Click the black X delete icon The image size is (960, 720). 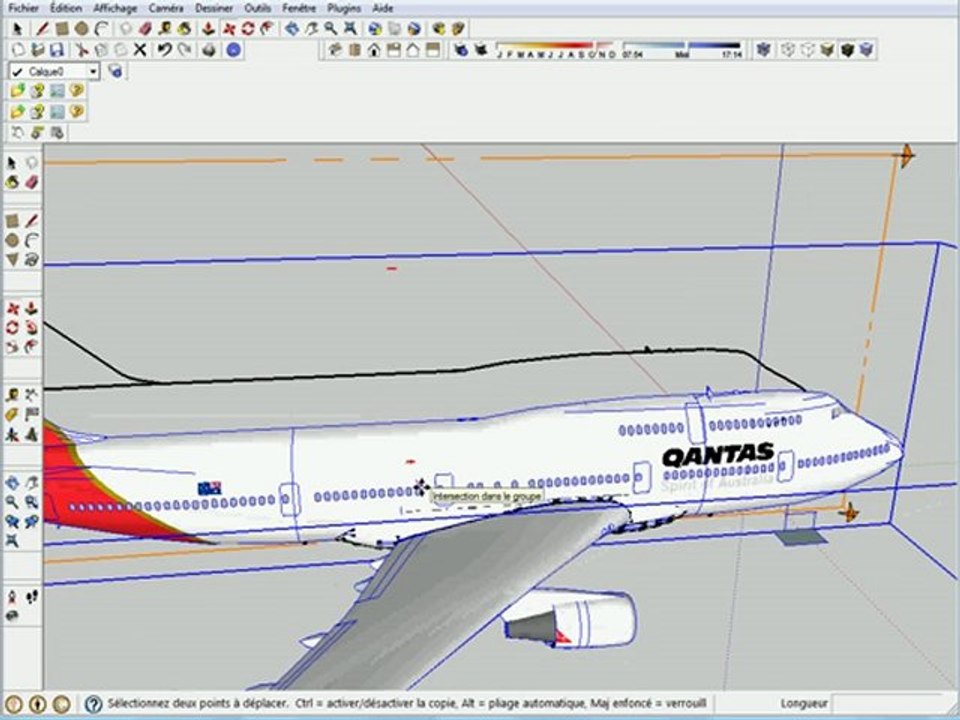(140, 50)
